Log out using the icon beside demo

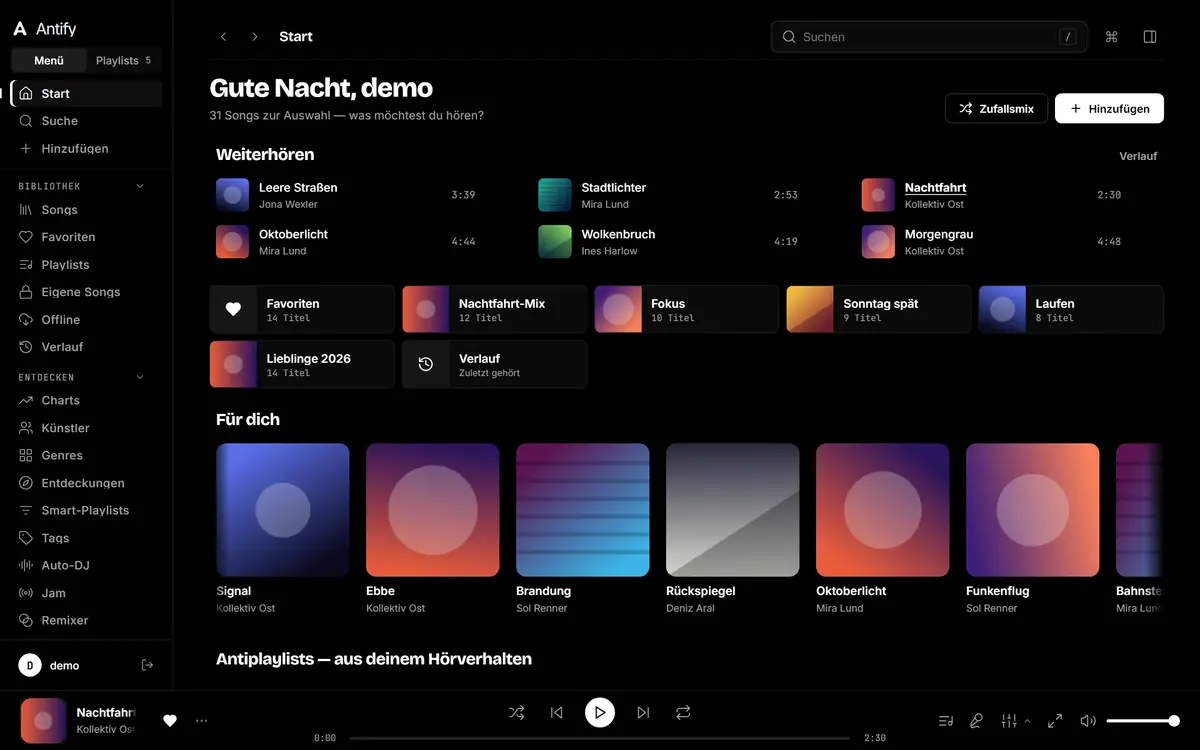coord(147,665)
